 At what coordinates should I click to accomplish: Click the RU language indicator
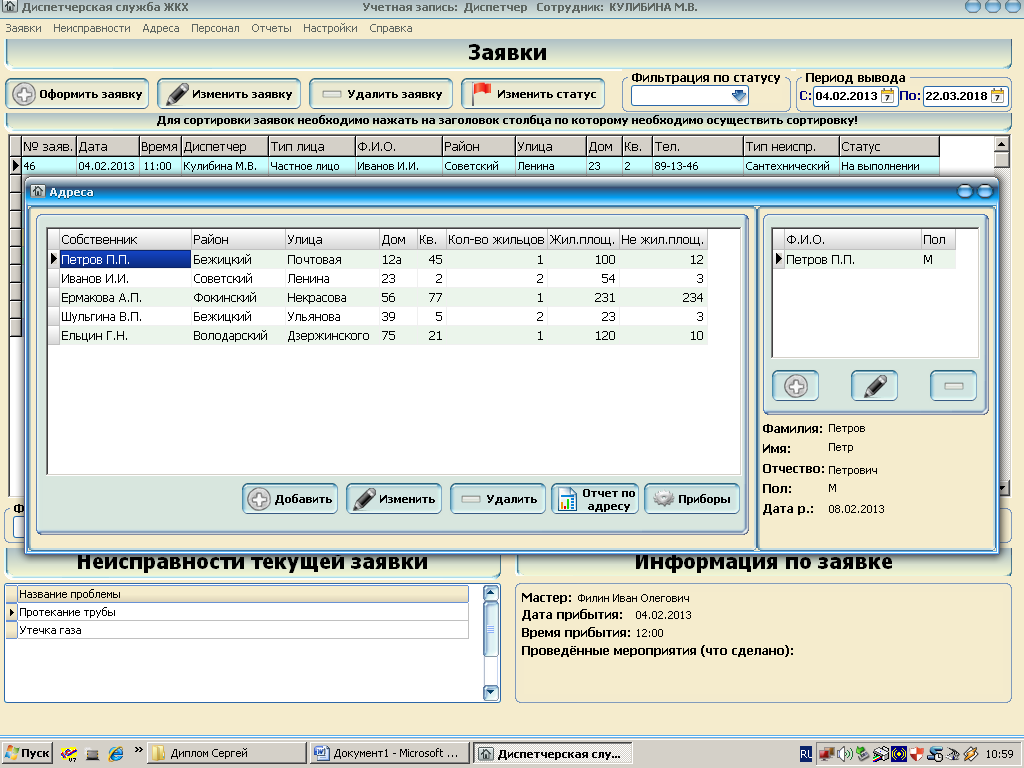click(x=806, y=754)
